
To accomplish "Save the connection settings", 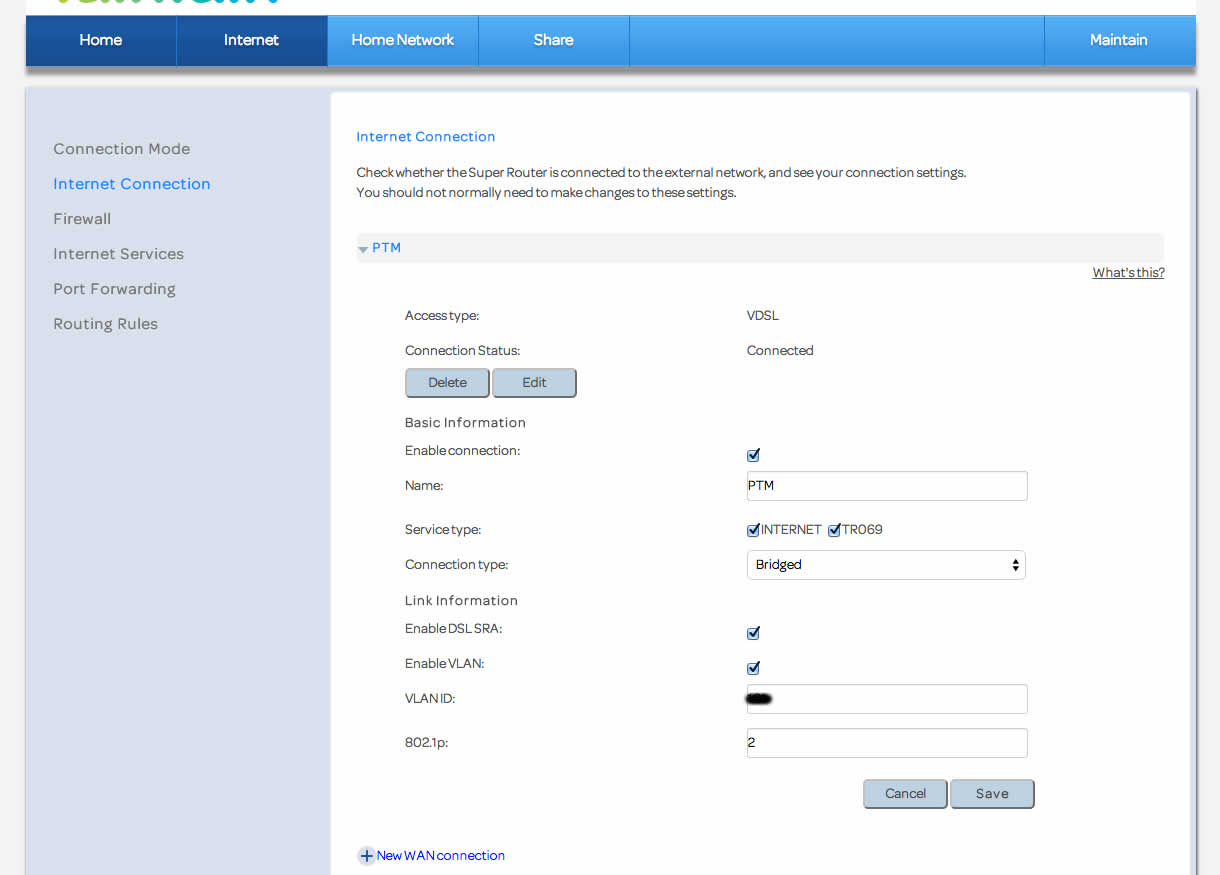I will (x=992, y=794).
